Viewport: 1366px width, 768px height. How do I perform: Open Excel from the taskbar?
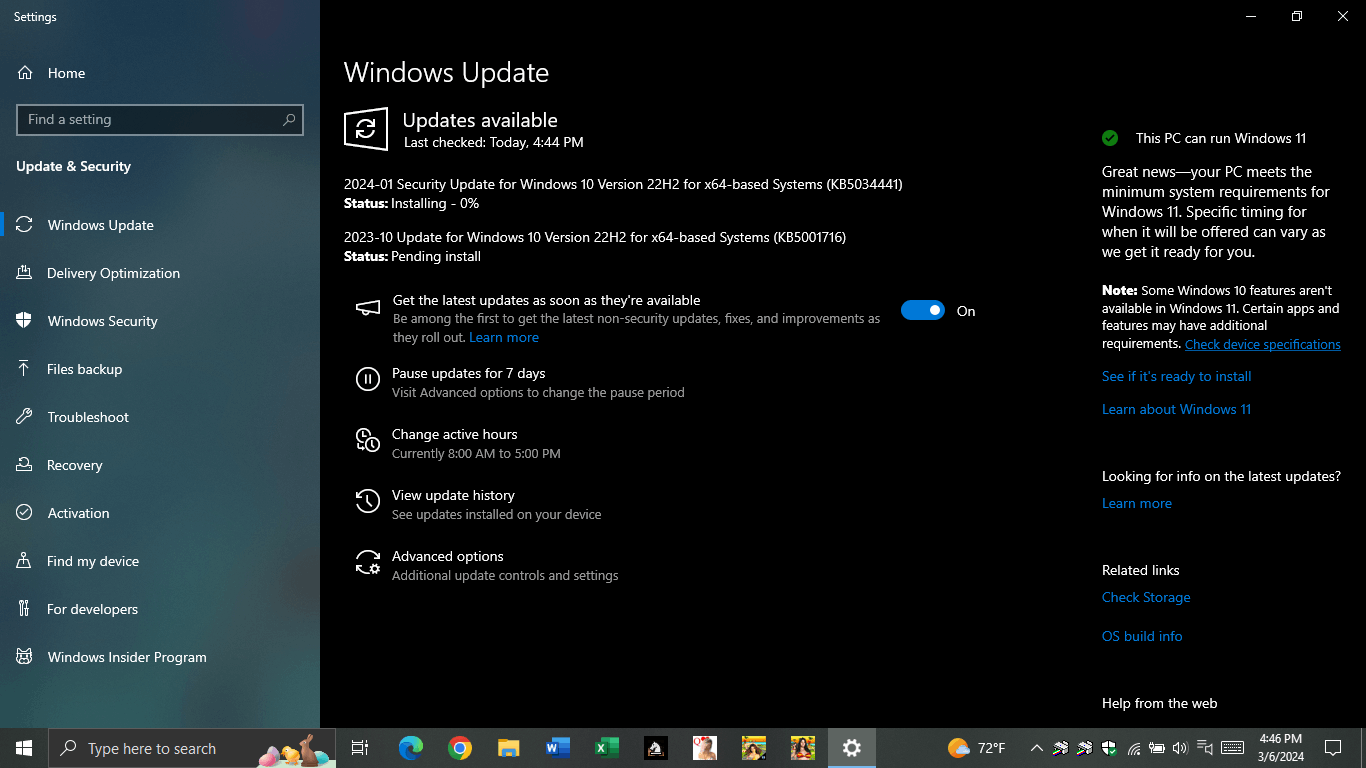tap(607, 748)
